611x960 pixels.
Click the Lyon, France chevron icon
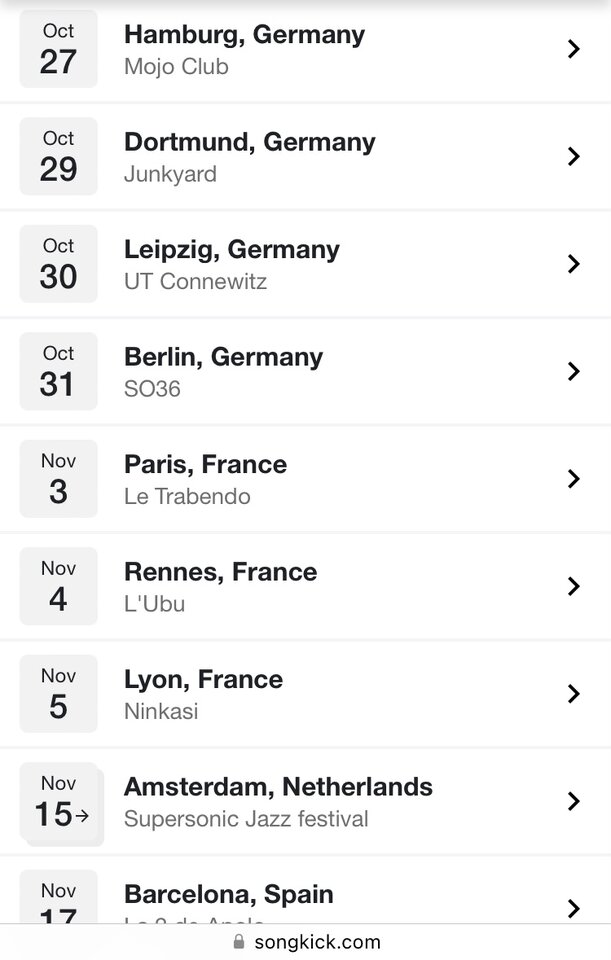click(x=573, y=694)
